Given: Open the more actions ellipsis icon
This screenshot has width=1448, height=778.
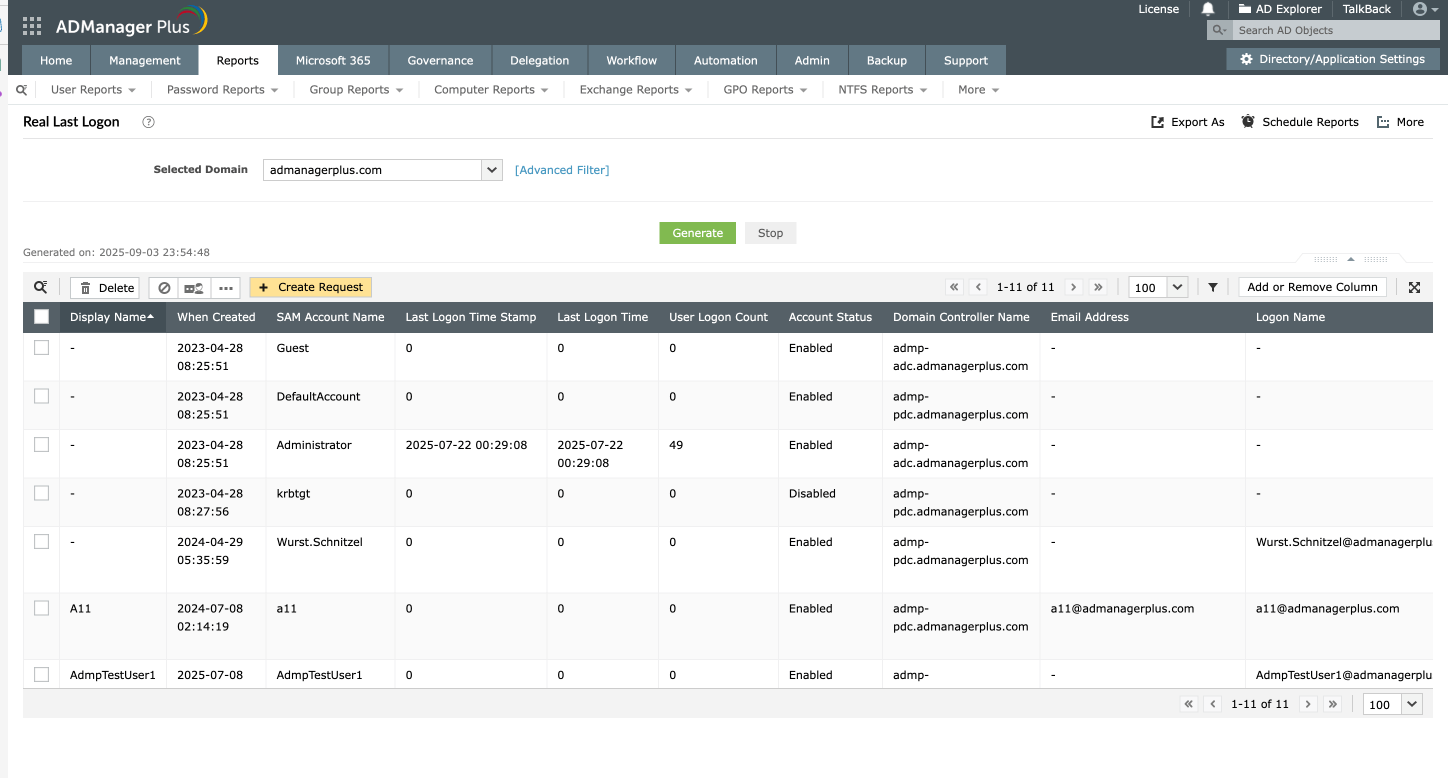Looking at the screenshot, I should click(226, 288).
